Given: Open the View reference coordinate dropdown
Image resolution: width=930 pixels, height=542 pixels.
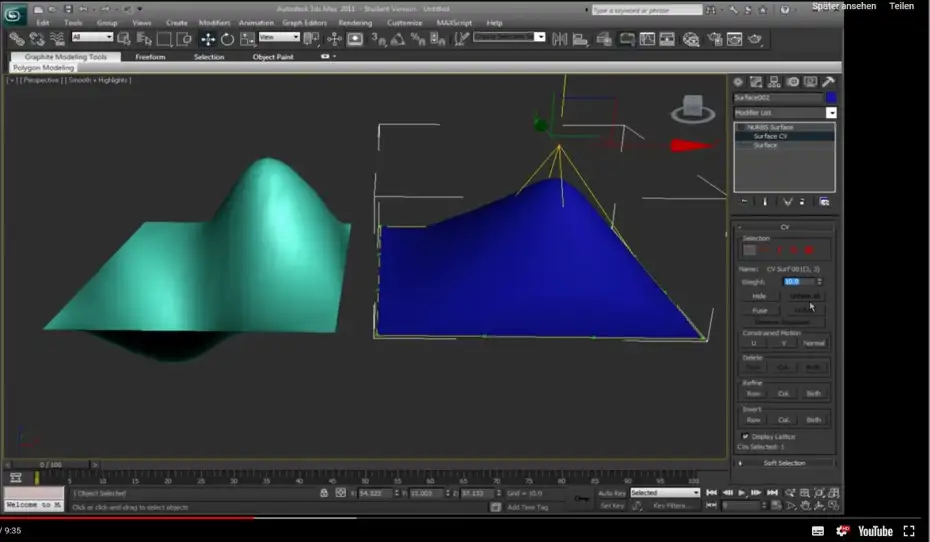Looking at the screenshot, I should coord(279,37).
